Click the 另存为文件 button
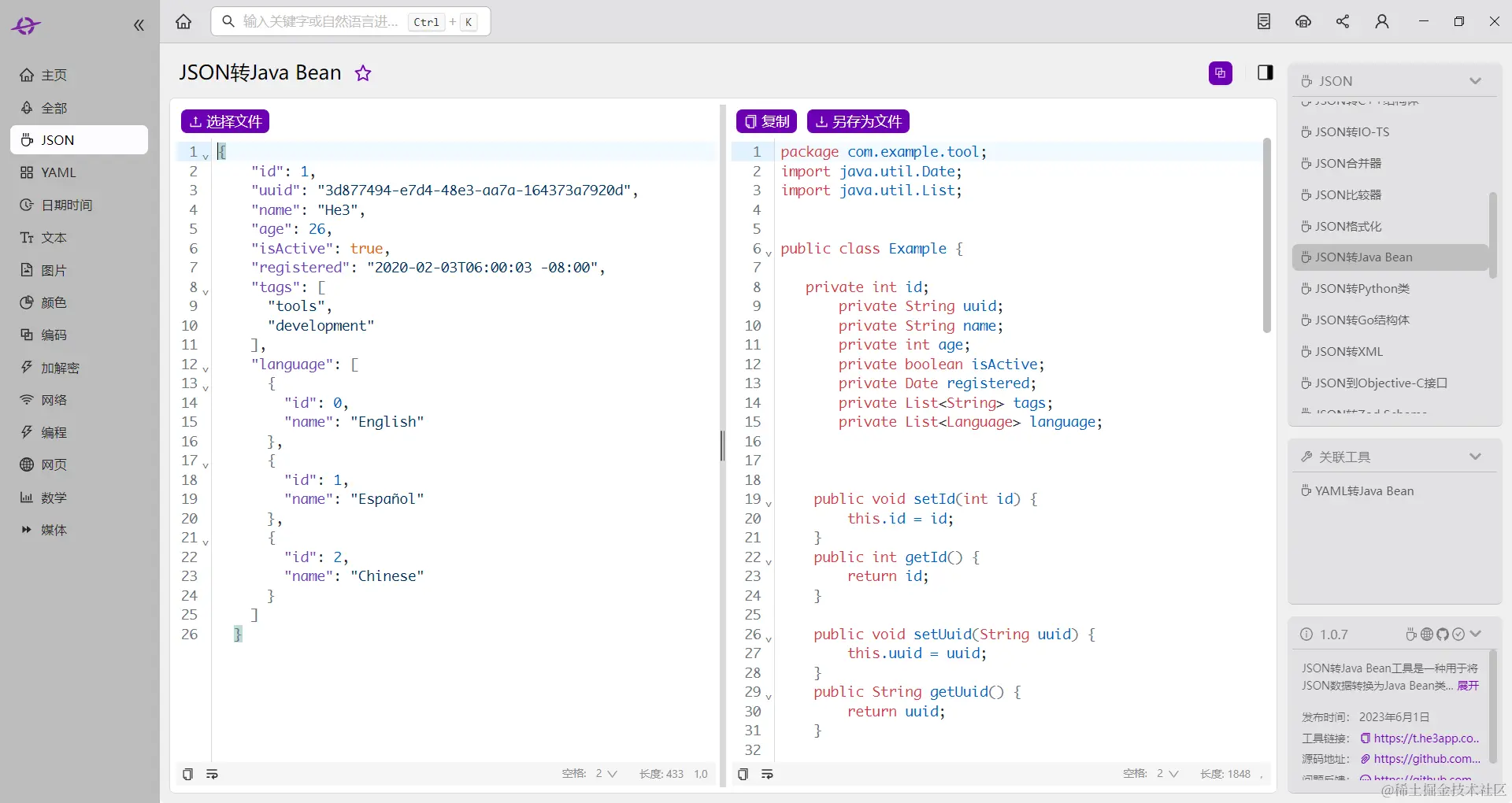The image size is (1512, 803). tap(858, 121)
